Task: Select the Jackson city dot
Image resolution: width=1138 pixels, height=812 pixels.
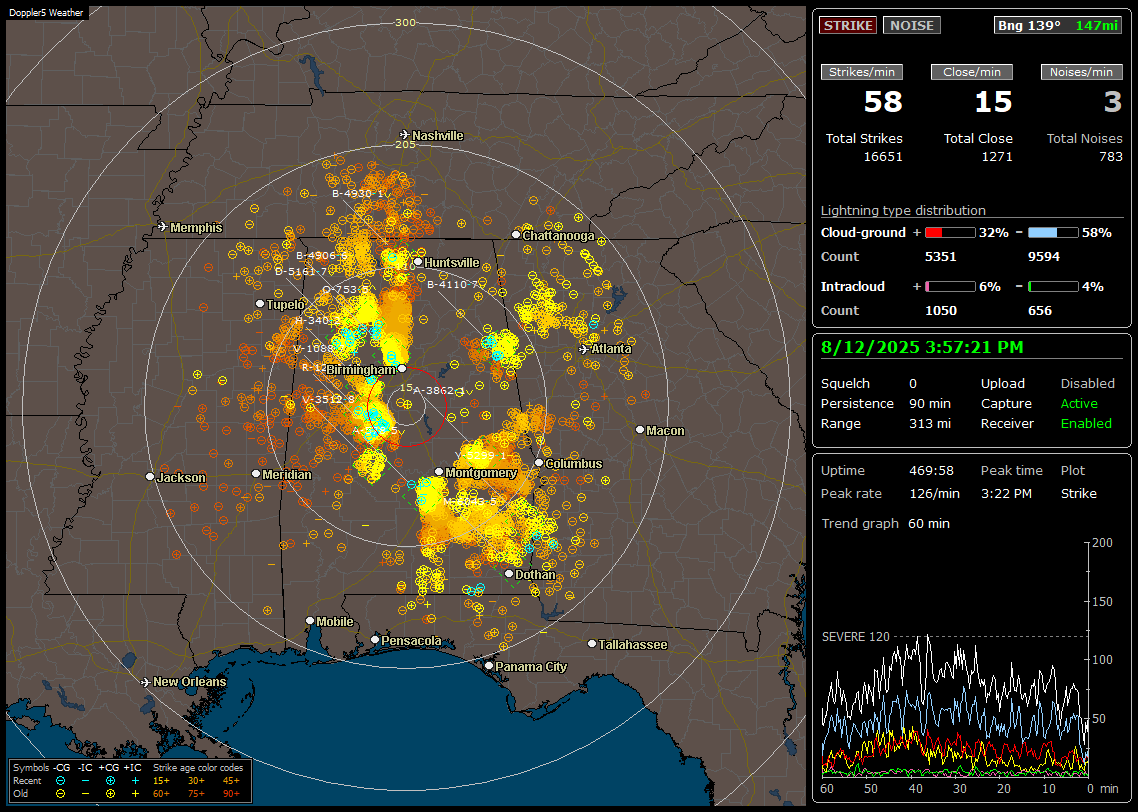Action: click(x=150, y=477)
